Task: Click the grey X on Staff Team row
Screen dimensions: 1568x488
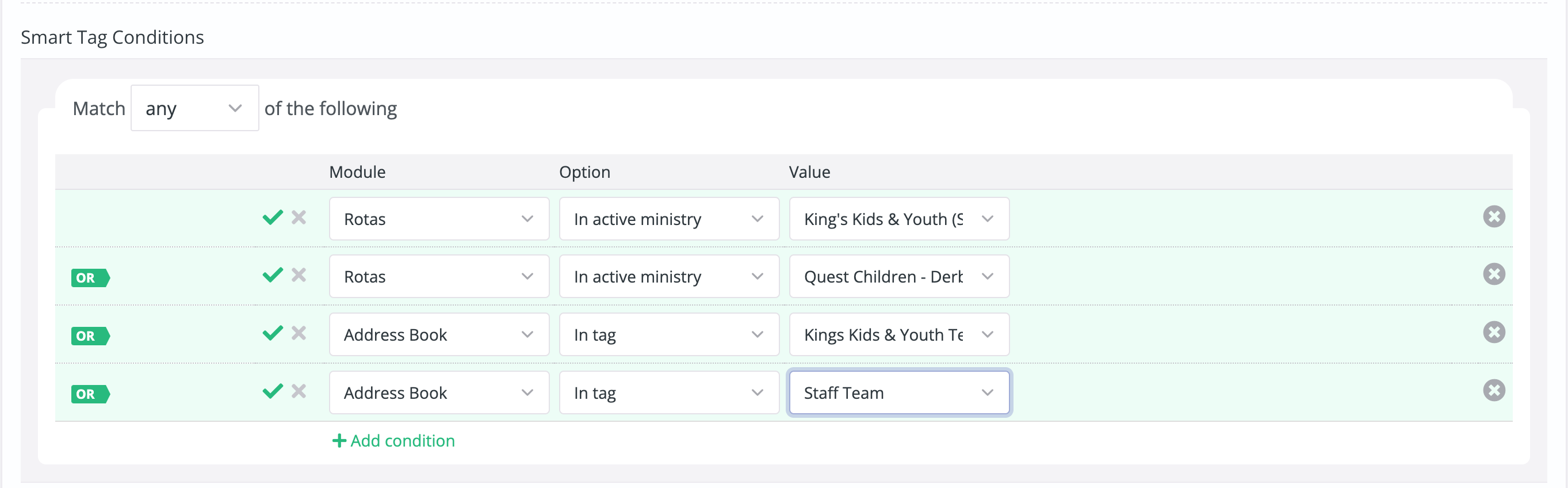Action: click(299, 391)
